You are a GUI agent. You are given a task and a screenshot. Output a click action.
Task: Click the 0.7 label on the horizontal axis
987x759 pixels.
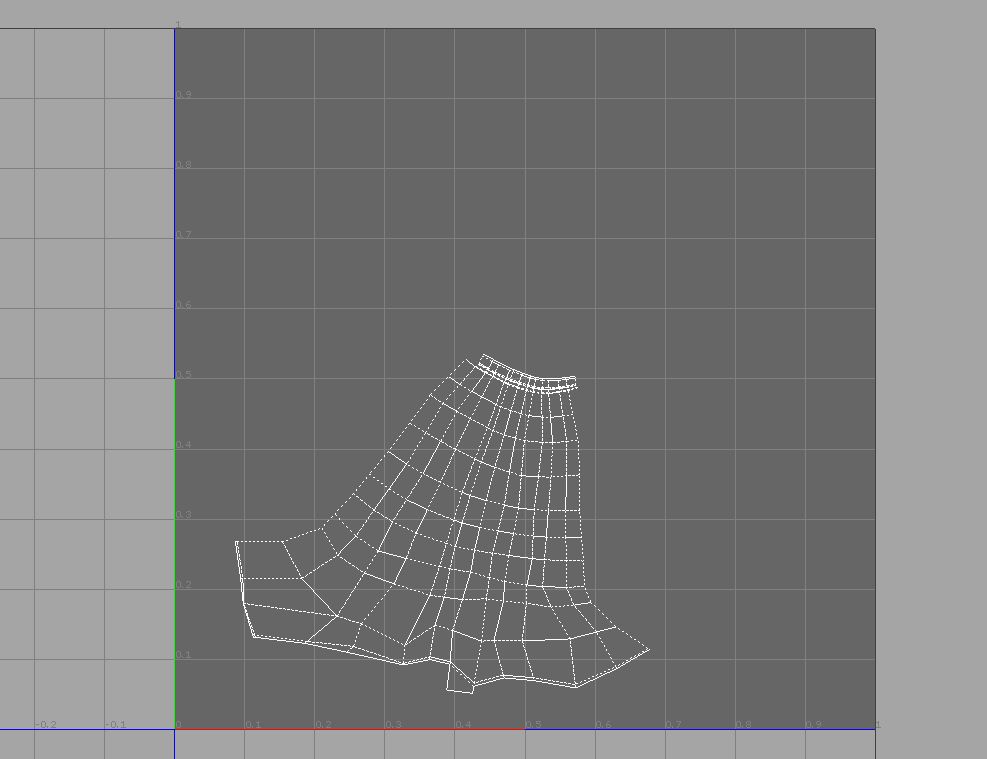(x=674, y=724)
